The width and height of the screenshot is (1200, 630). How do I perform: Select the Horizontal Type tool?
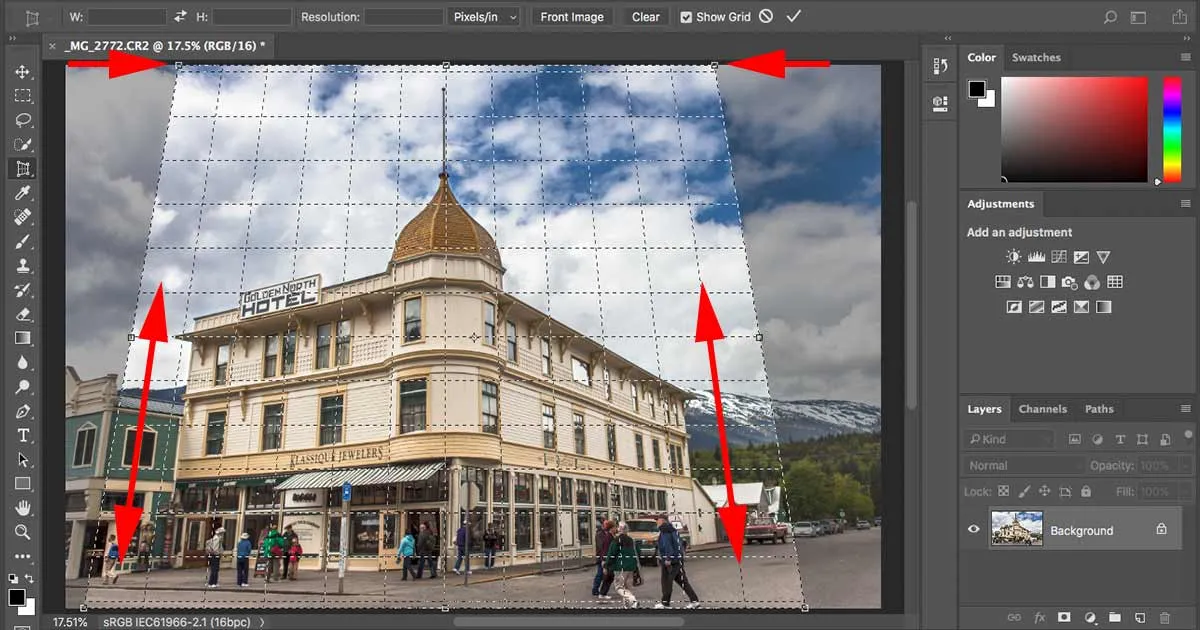tap(22, 435)
